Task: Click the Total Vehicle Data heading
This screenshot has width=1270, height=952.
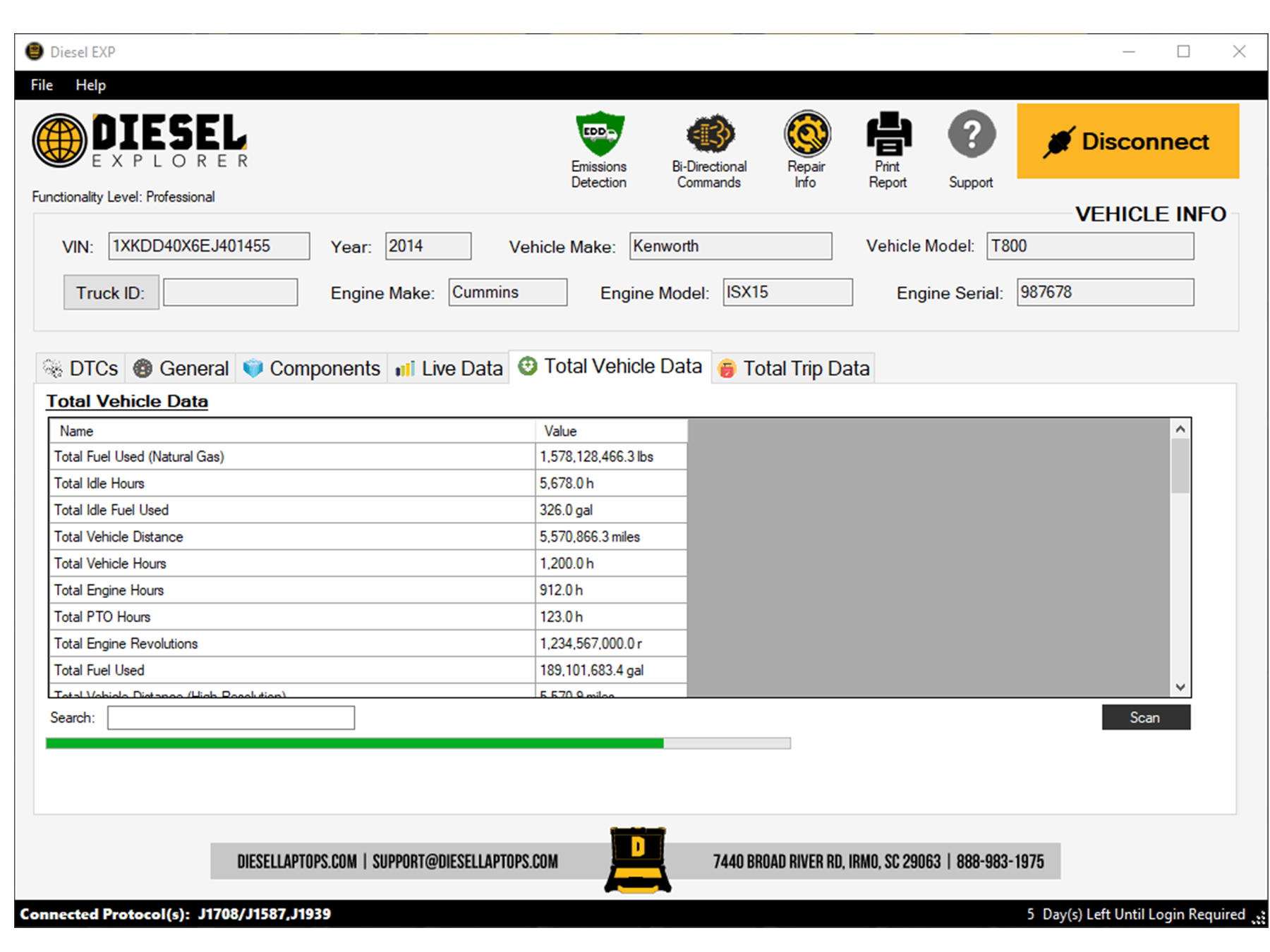Action: [127, 401]
